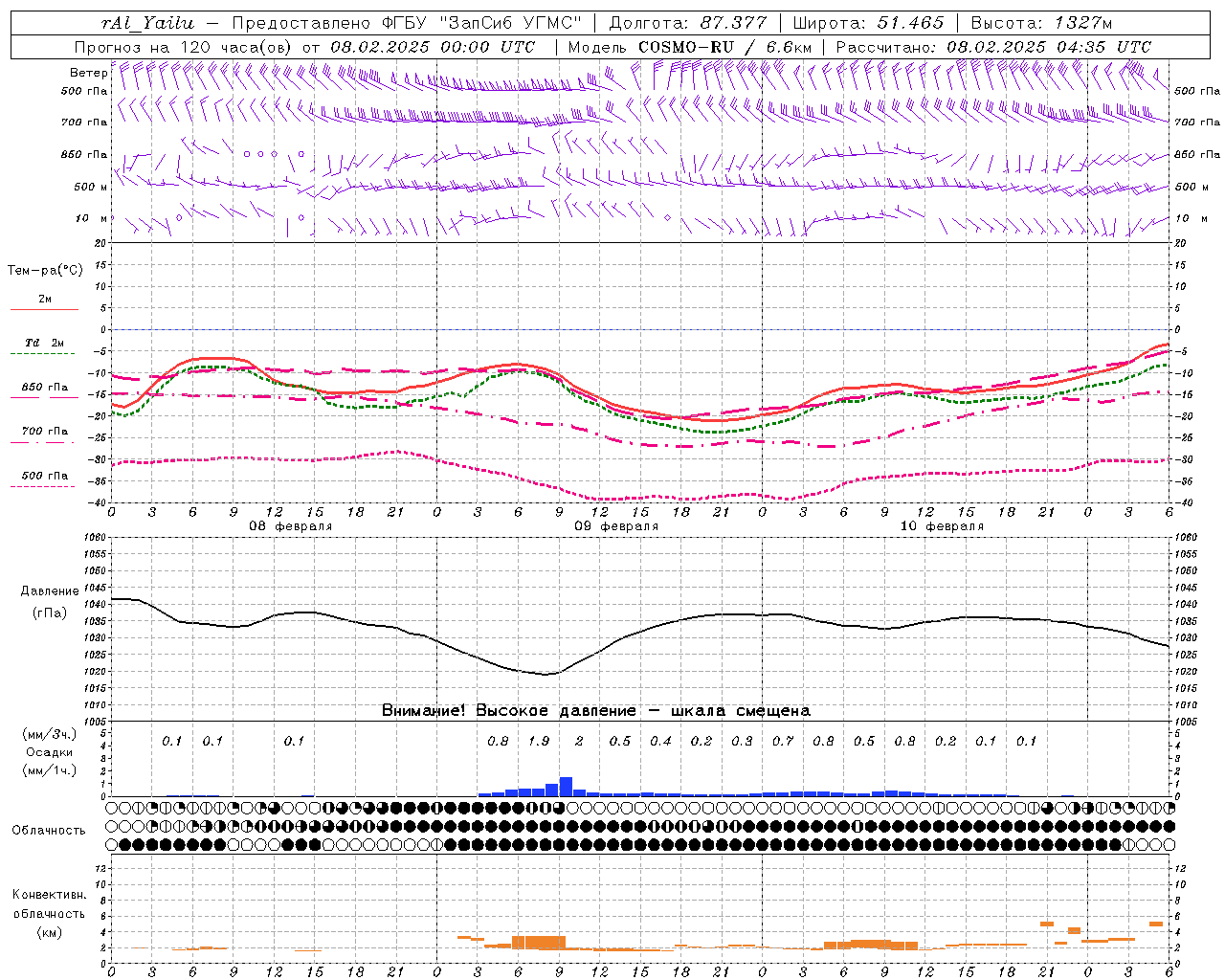Viewport: 1225px width, 980px height.
Task: Click the 08 февраля date label
Action: click(x=291, y=526)
